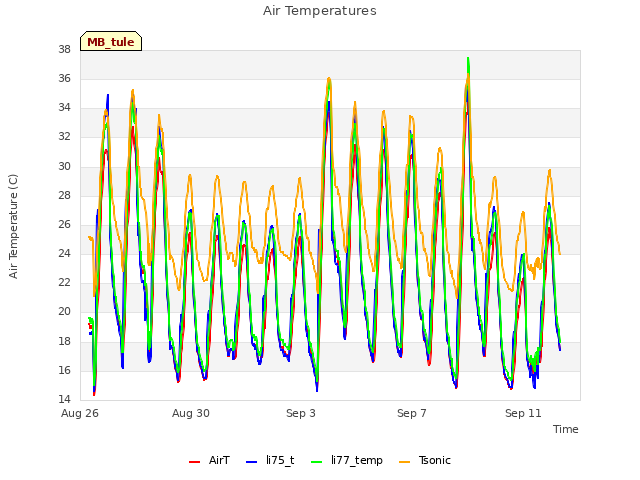Click the 20 y-axis tick label
The width and height of the screenshot is (640, 480).
point(64,312)
